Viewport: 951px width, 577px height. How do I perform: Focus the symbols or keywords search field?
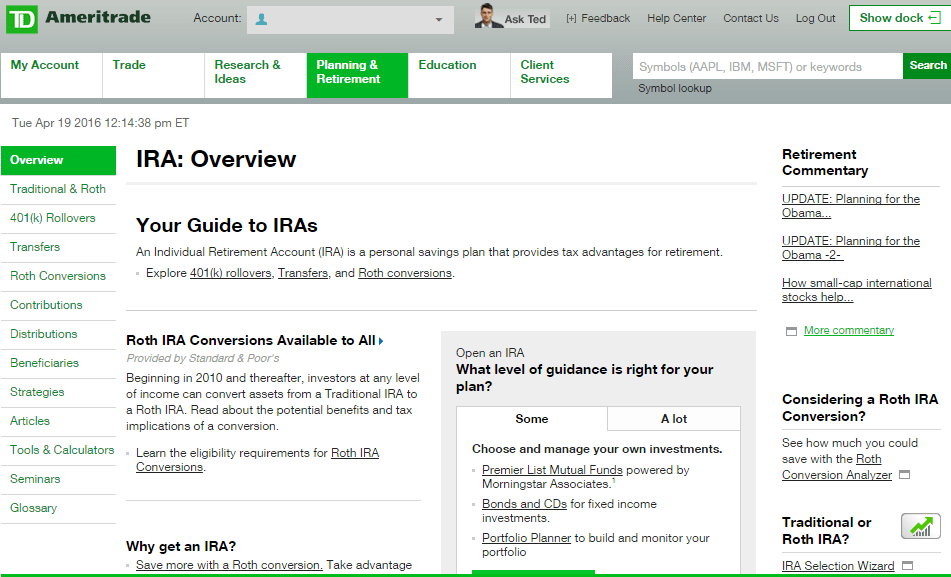pyautogui.click(x=767, y=66)
